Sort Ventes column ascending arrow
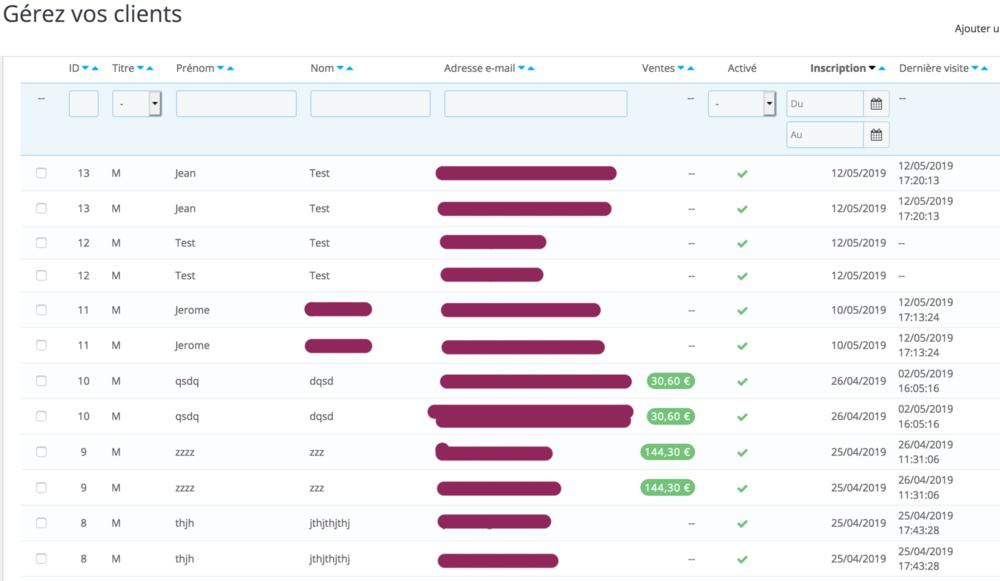1000x581 pixels. click(690, 68)
